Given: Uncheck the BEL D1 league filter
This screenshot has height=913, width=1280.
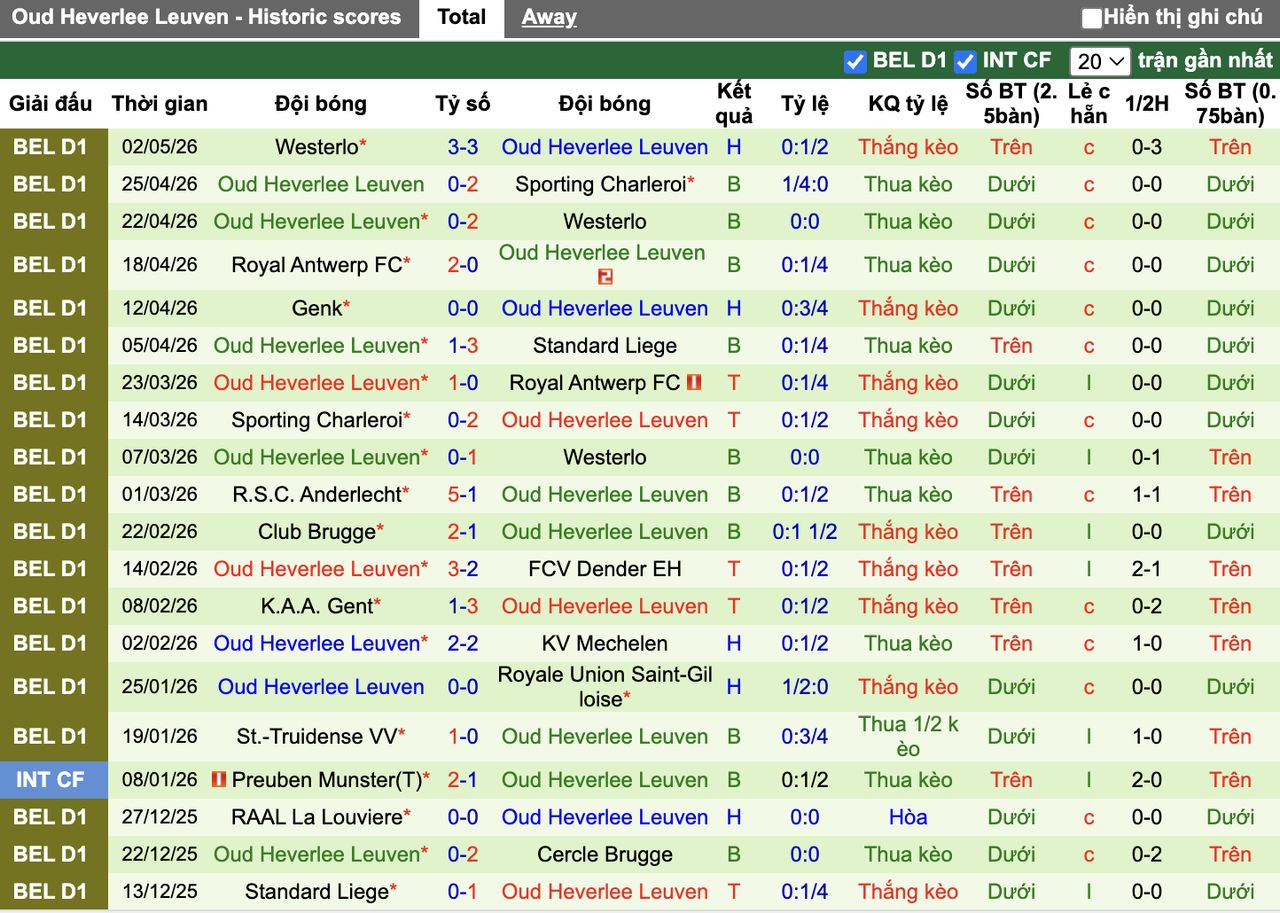Looking at the screenshot, I should tap(854, 61).
